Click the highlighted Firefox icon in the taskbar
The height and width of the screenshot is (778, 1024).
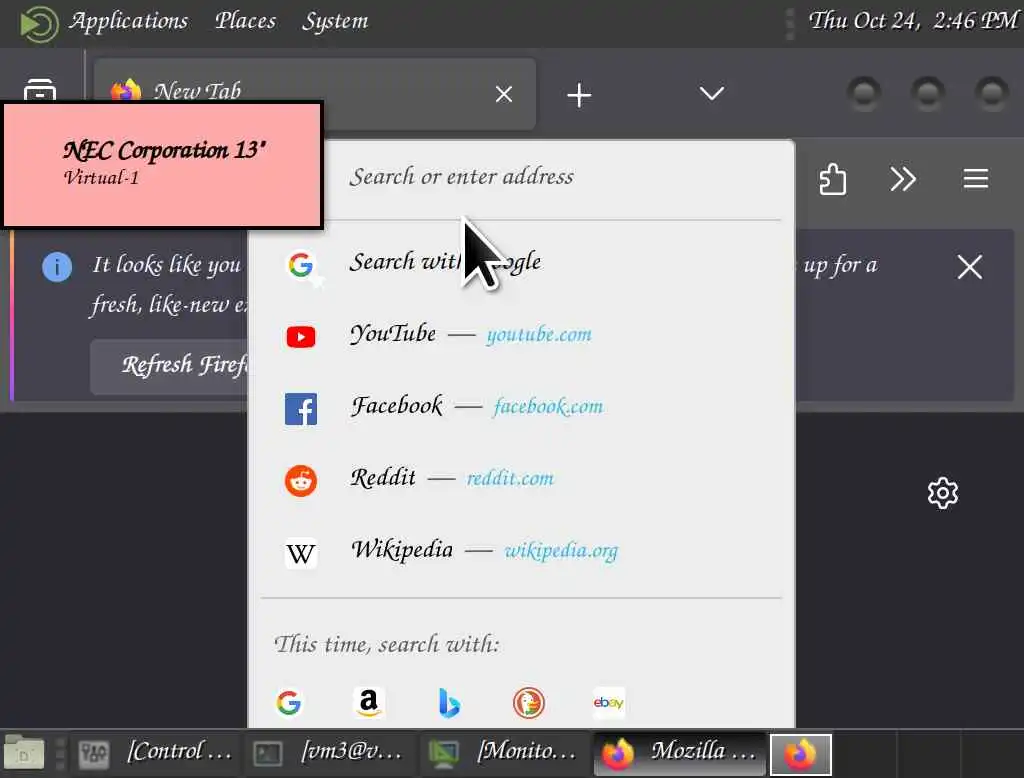(801, 754)
